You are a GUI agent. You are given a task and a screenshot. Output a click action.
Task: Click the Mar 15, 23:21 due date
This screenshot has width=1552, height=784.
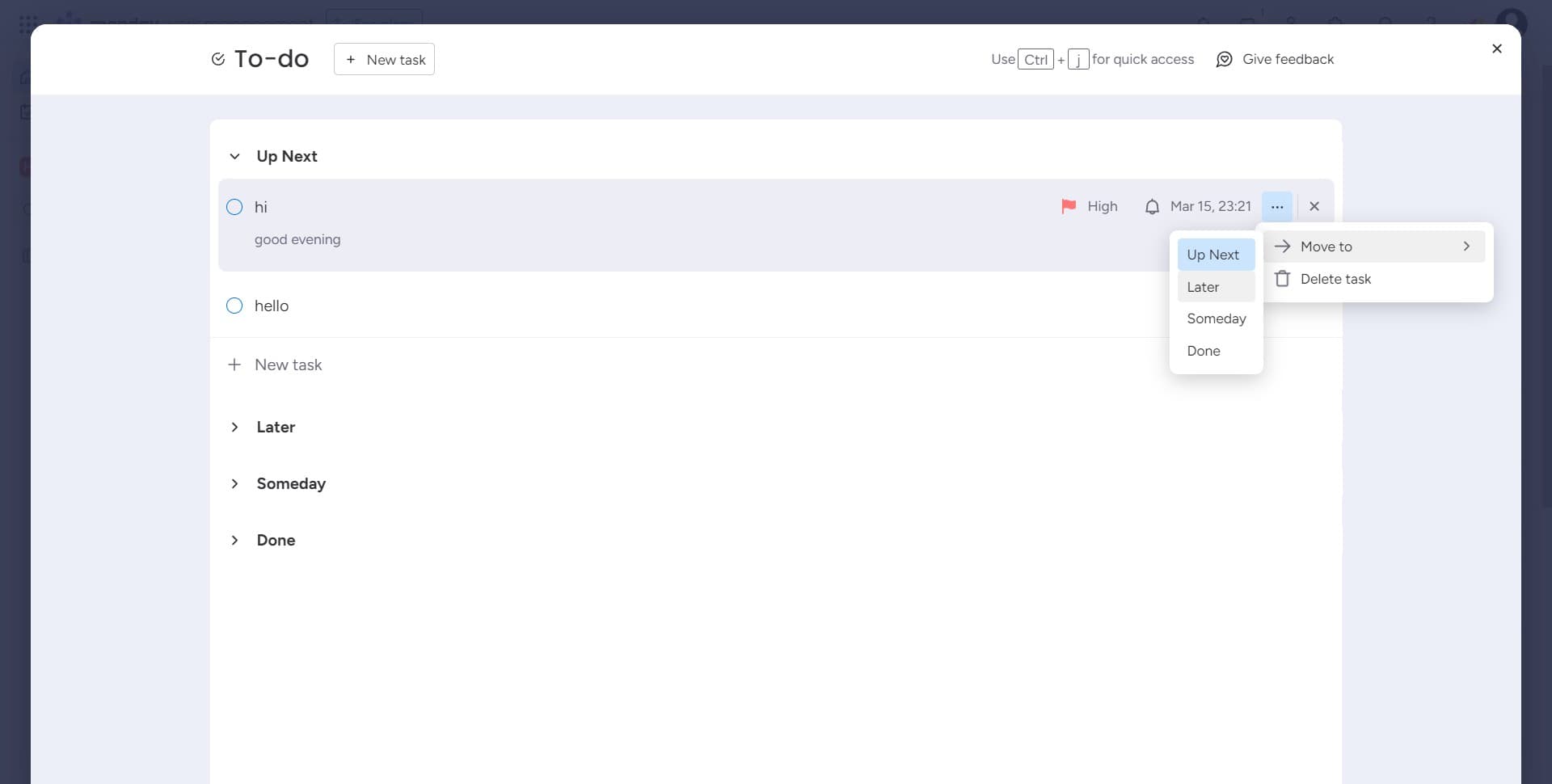pos(1210,206)
